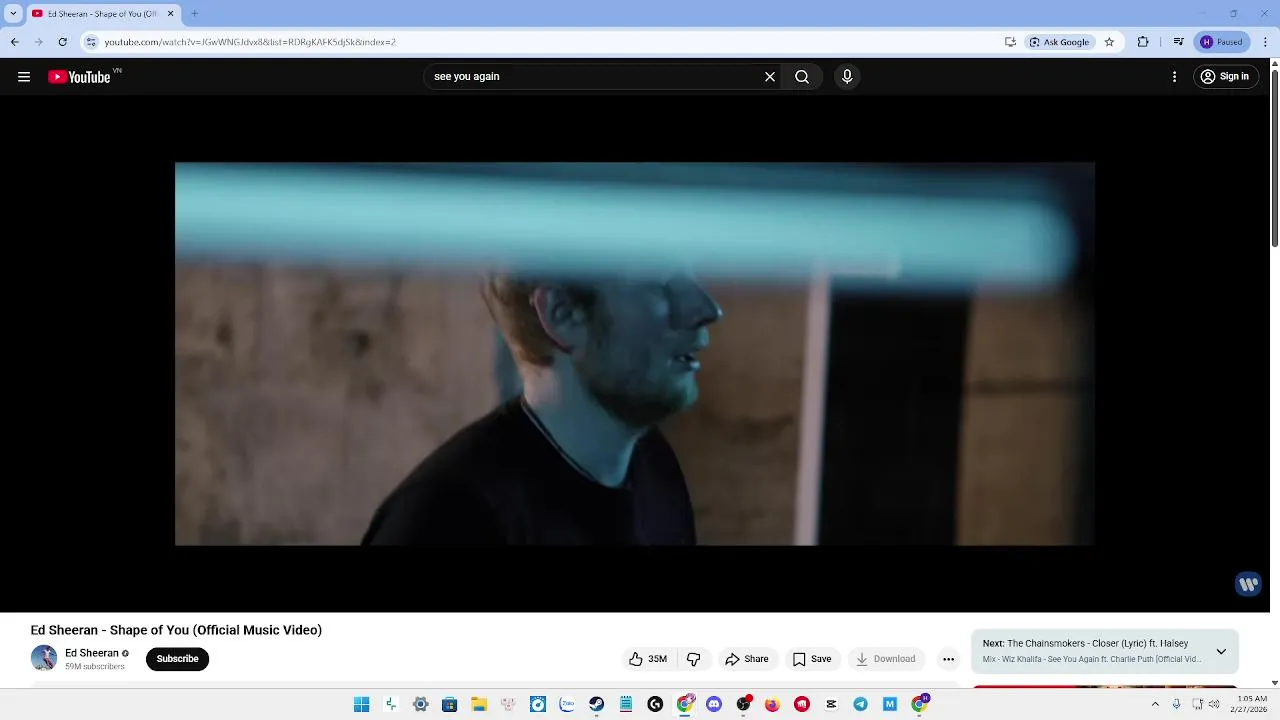Open Zalo from taskbar
The width and height of the screenshot is (1280, 720).
[567, 704]
